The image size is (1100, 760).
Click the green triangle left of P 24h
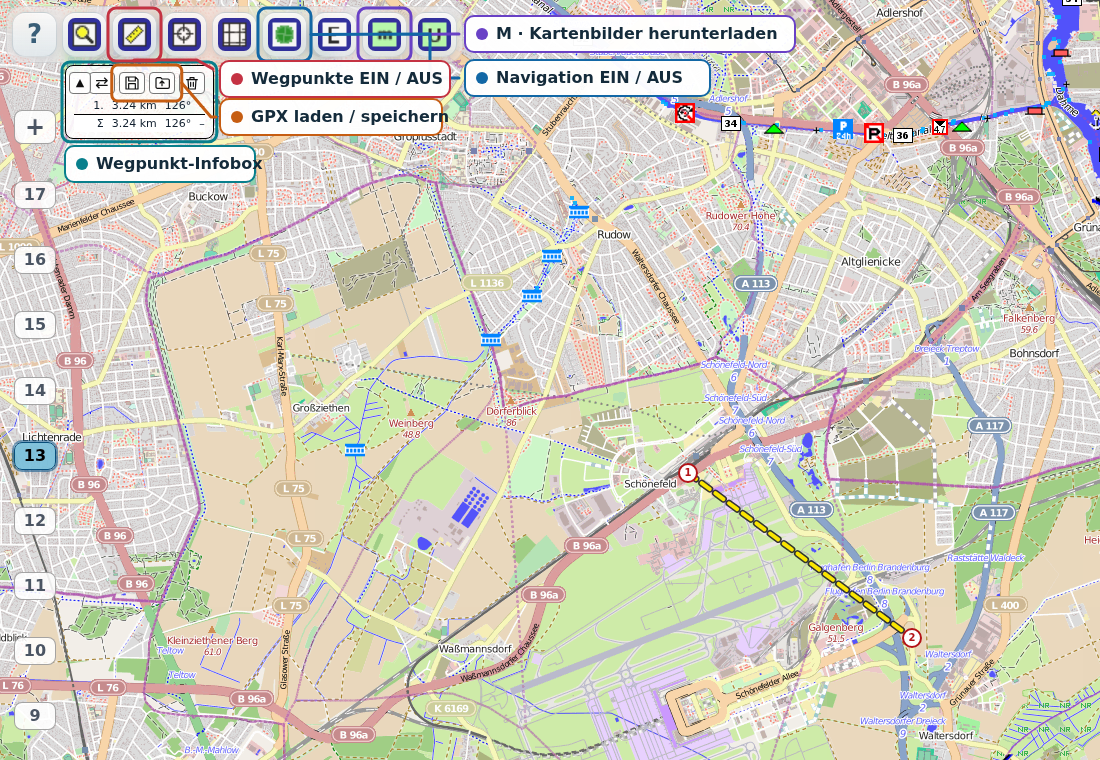point(773,128)
